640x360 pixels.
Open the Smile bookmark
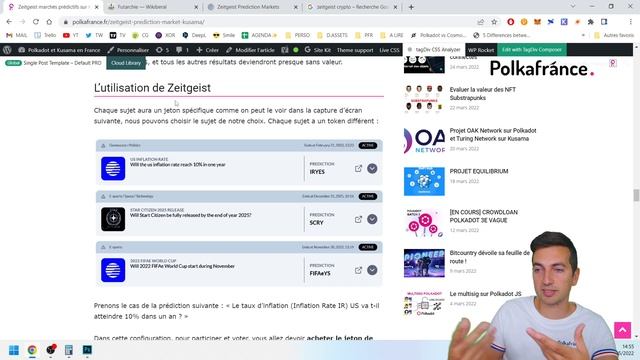(x=224, y=36)
